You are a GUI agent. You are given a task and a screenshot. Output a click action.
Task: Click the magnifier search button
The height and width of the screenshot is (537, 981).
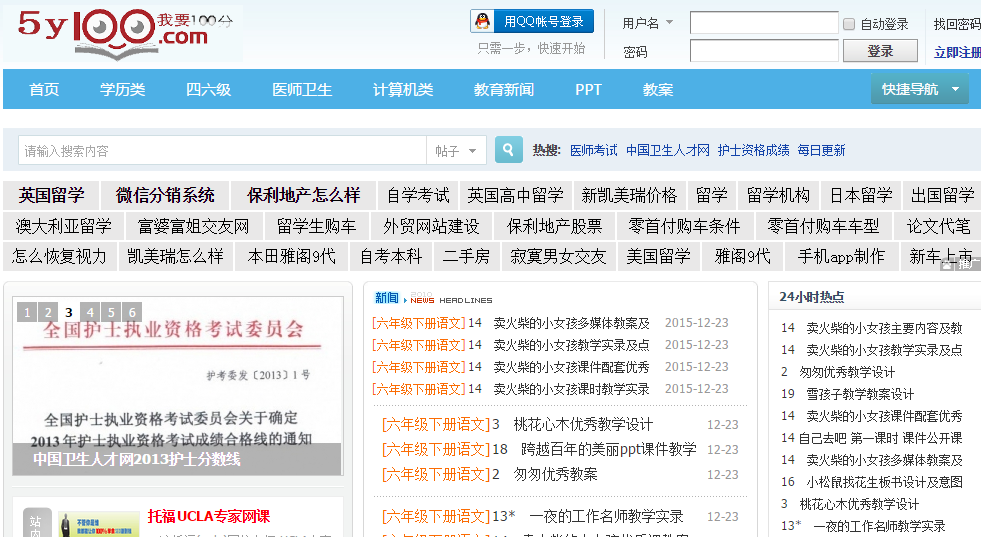pyautogui.click(x=509, y=150)
